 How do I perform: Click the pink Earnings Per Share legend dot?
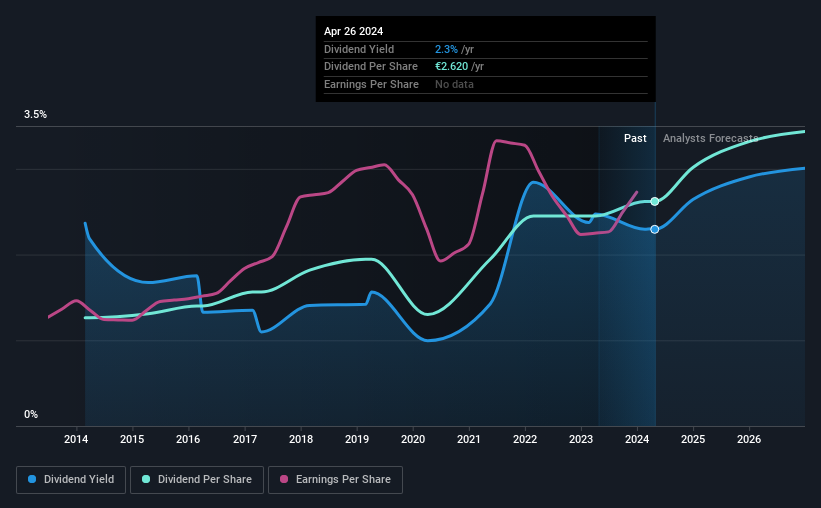tap(284, 479)
